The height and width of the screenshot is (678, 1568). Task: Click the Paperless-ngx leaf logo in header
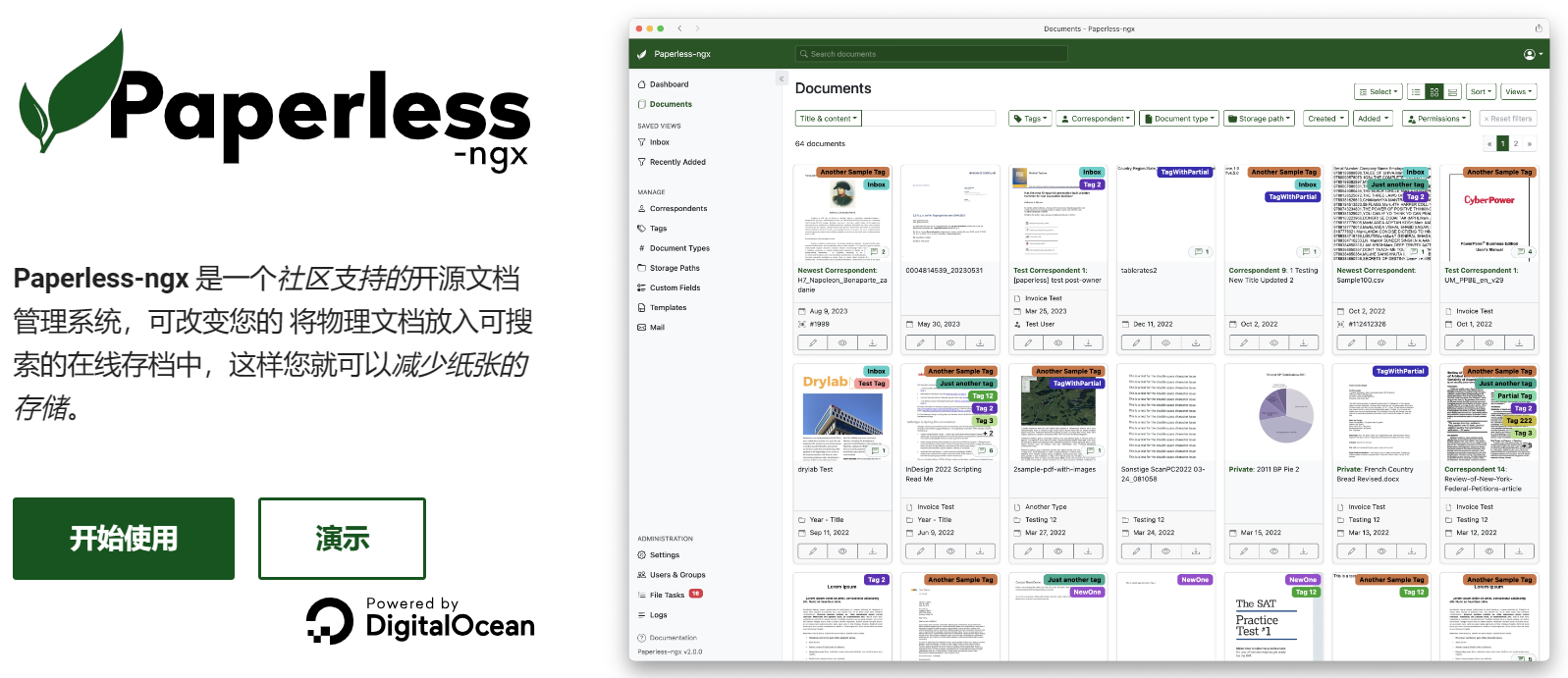[642, 54]
